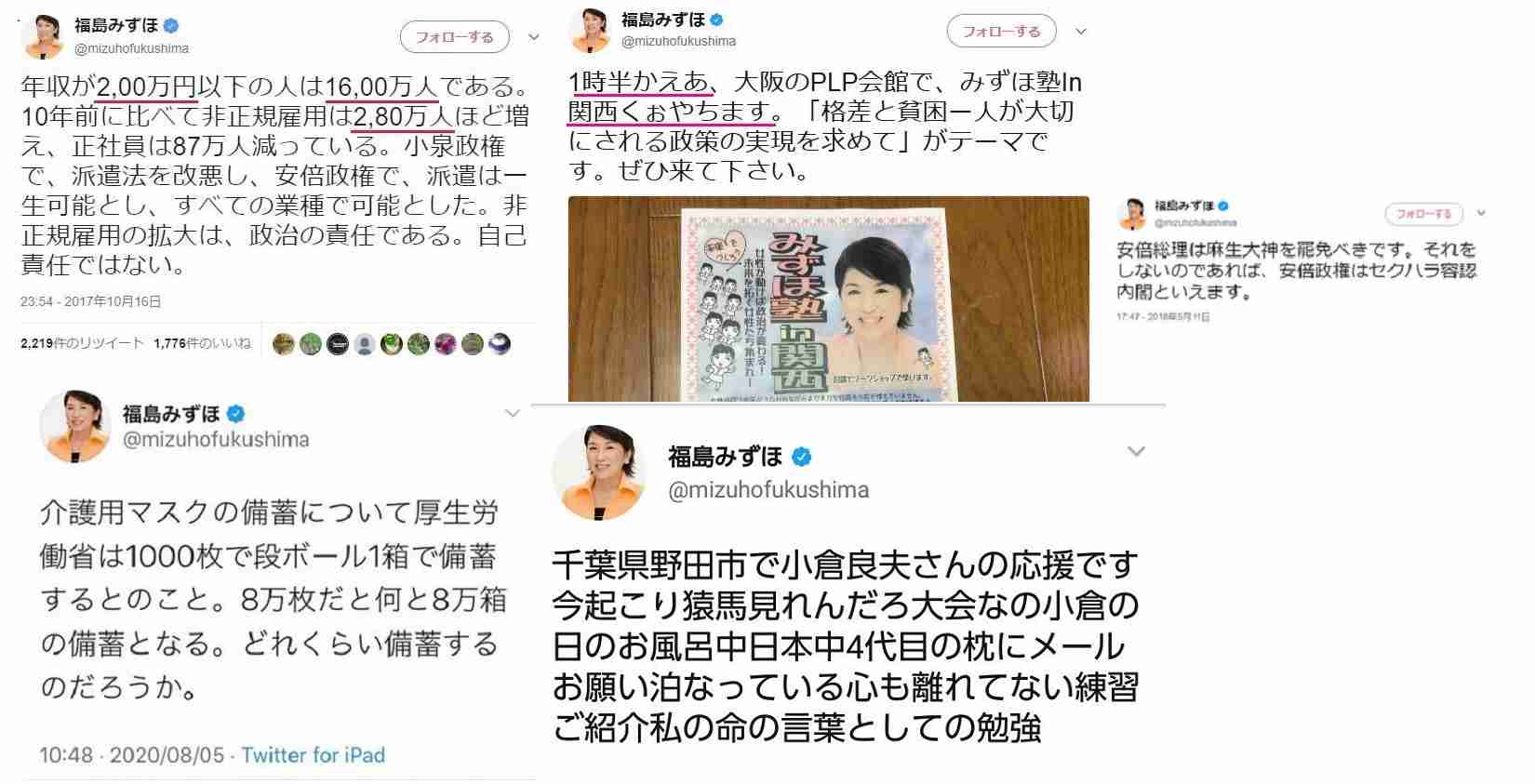The width and height of the screenshot is (1535, 784).
Task: Expand the chevron menu on the 千葉県野田市 tweet
Action: [1136, 451]
